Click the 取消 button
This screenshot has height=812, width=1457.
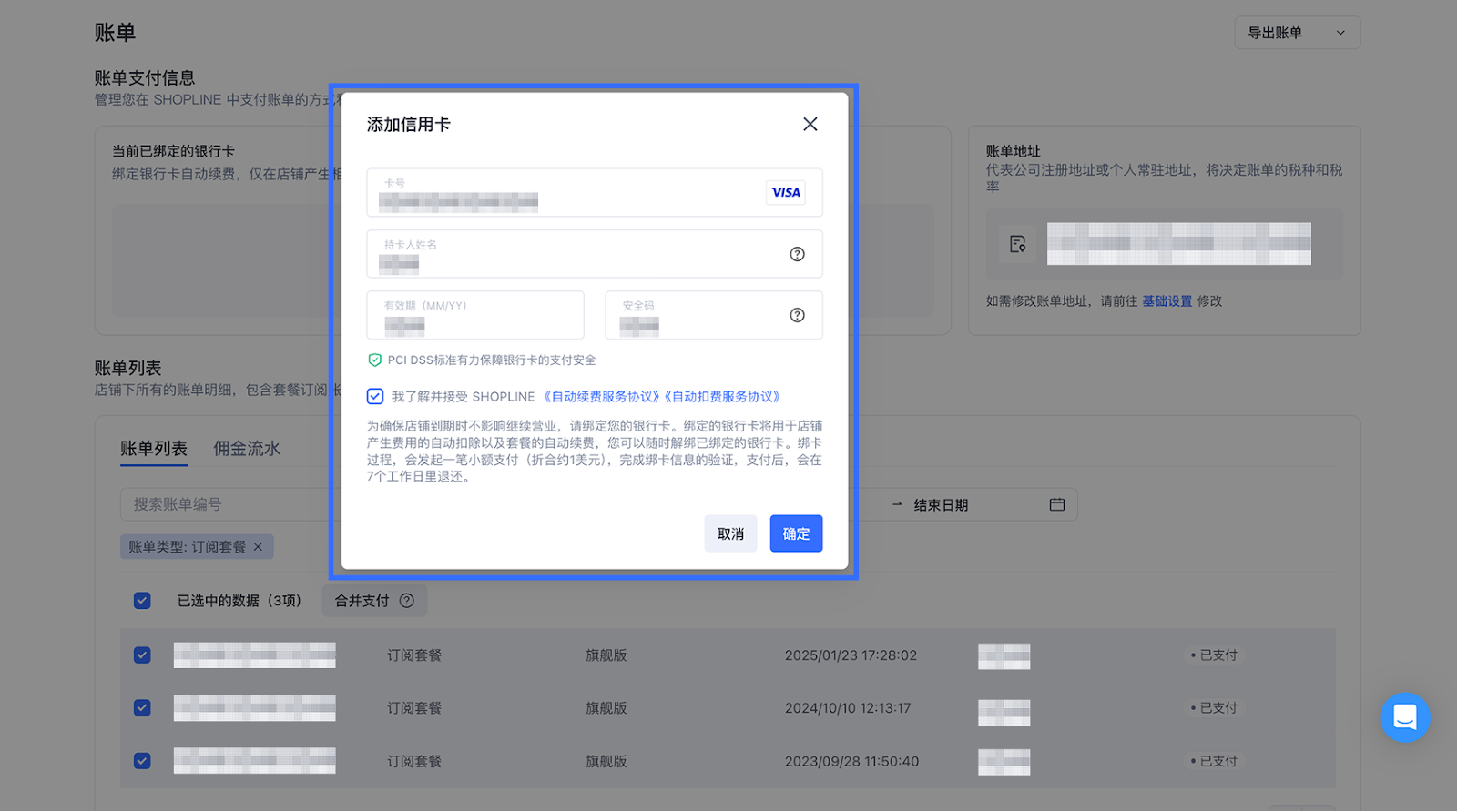[730, 533]
